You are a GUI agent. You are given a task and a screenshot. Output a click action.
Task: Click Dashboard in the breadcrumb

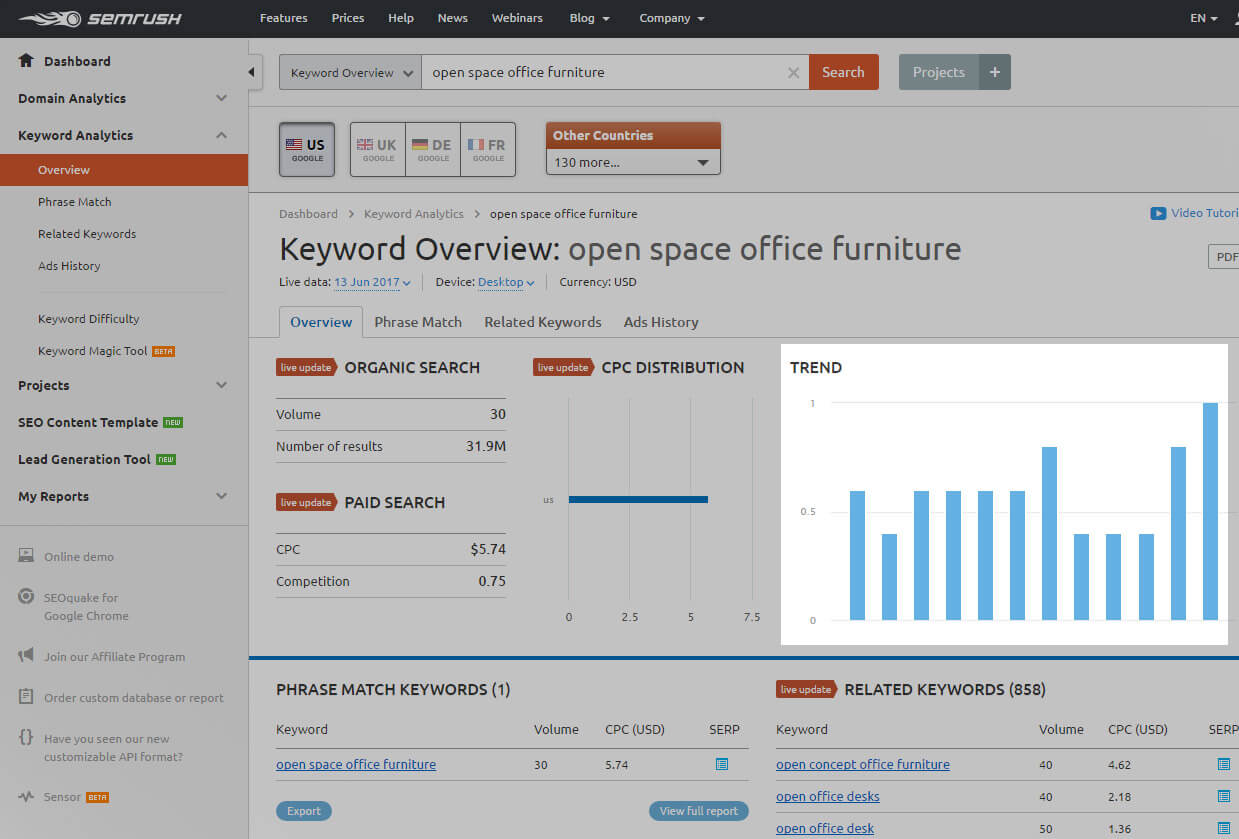pyautogui.click(x=308, y=214)
